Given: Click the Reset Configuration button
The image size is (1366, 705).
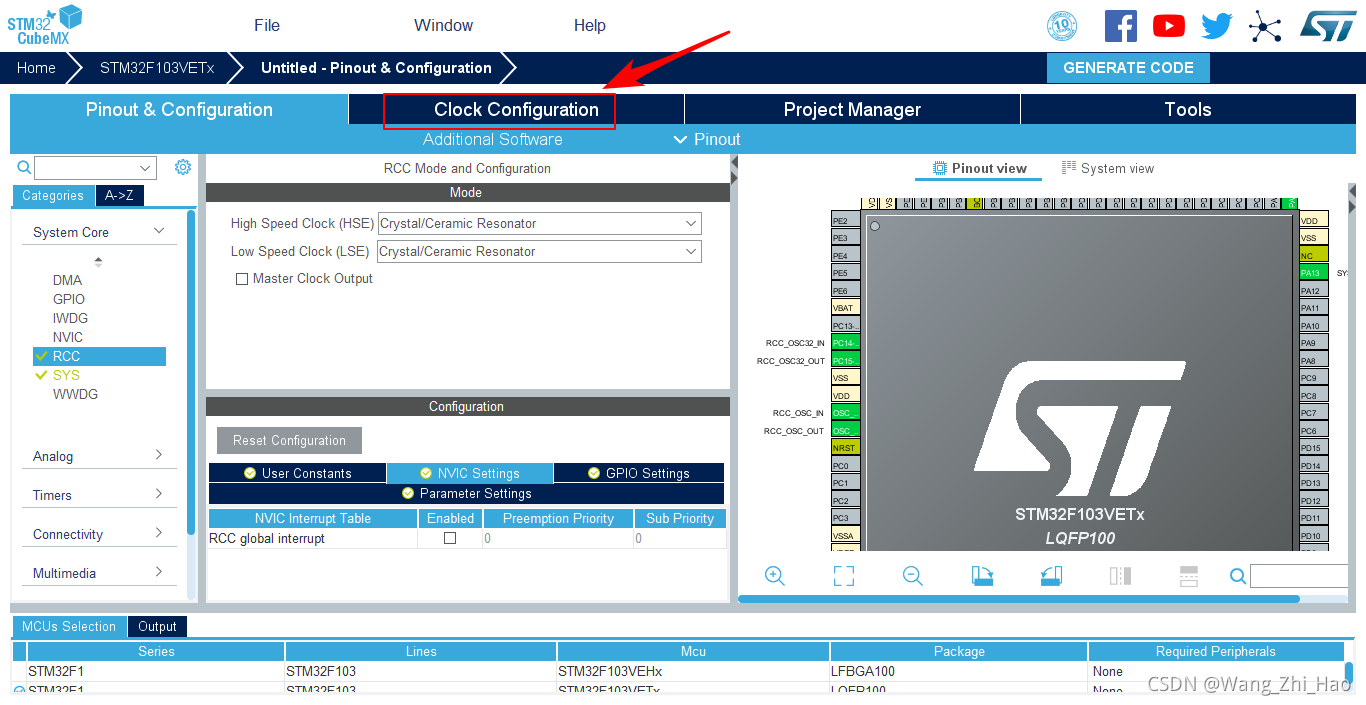Looking at the screenshot, I should 289,440.
